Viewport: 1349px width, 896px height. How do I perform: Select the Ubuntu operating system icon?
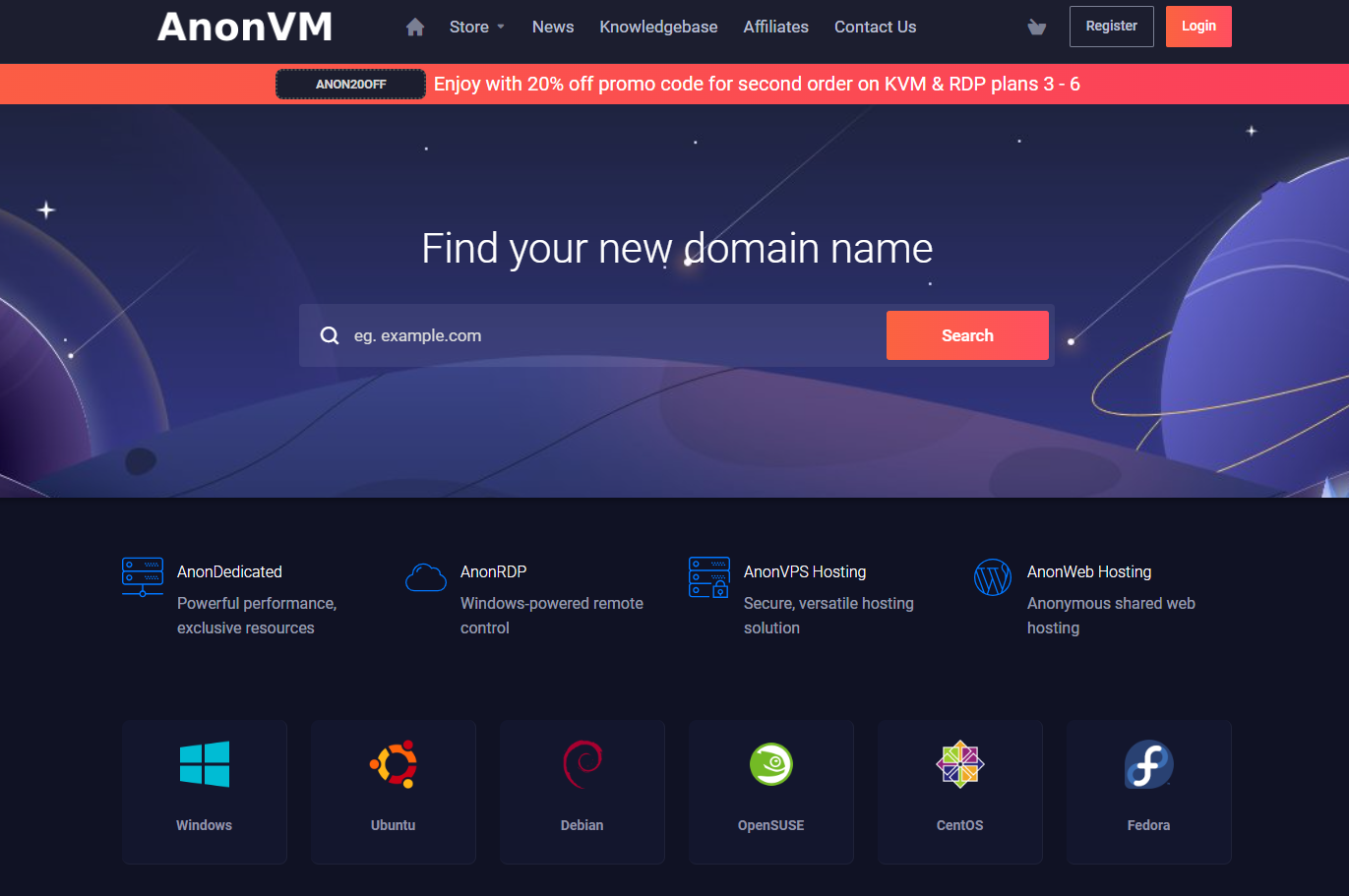coord(393,764)
